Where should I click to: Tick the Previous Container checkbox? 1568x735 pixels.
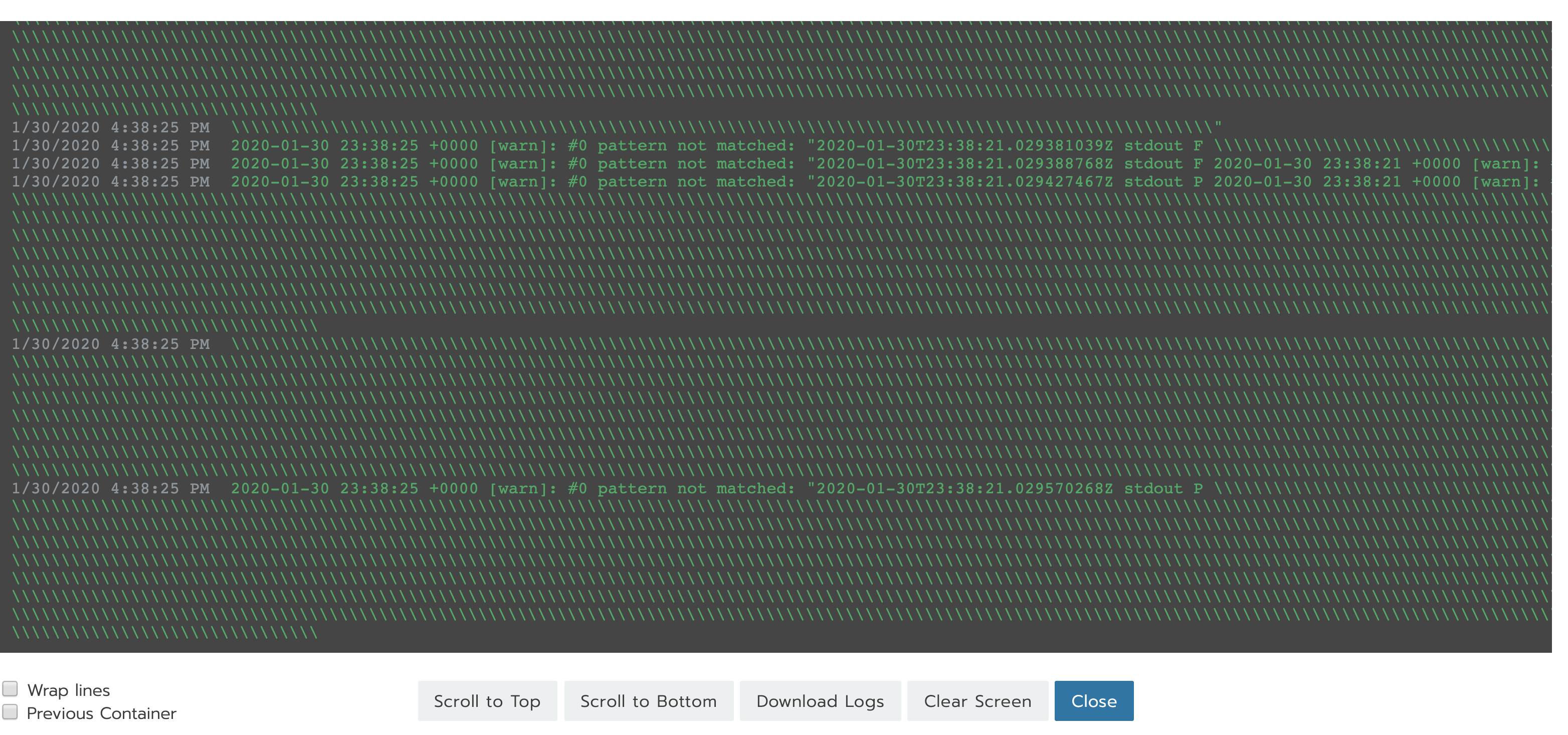(x=11, y=712)
